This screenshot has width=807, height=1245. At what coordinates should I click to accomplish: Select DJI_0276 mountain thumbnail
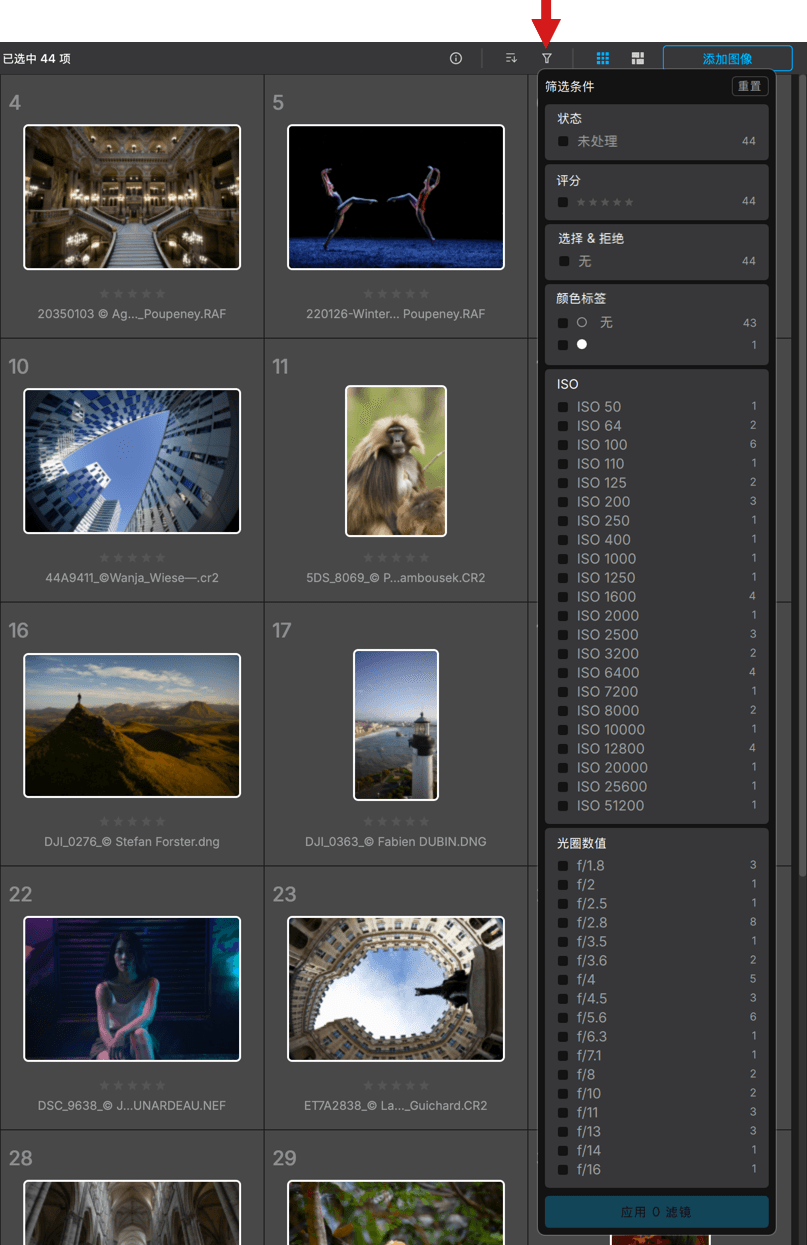pyautogui.click(x=132, y=725)
